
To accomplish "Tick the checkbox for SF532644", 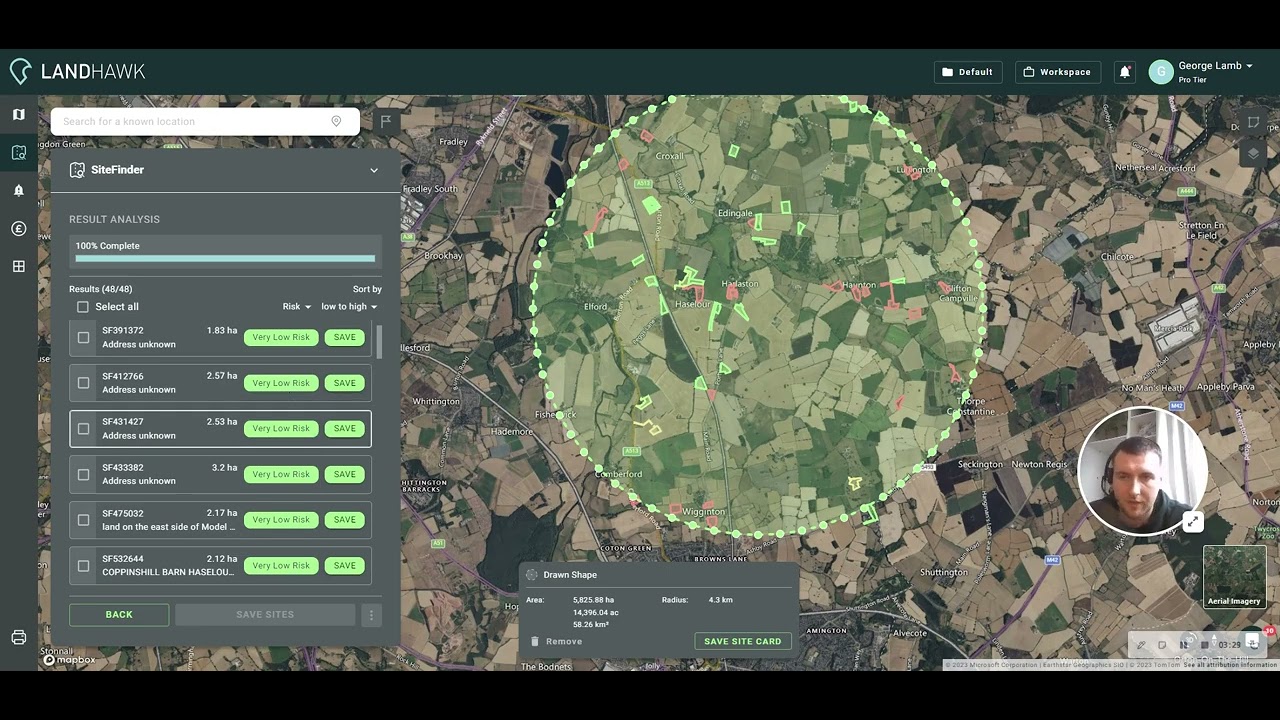I will [x=83, y=566].
